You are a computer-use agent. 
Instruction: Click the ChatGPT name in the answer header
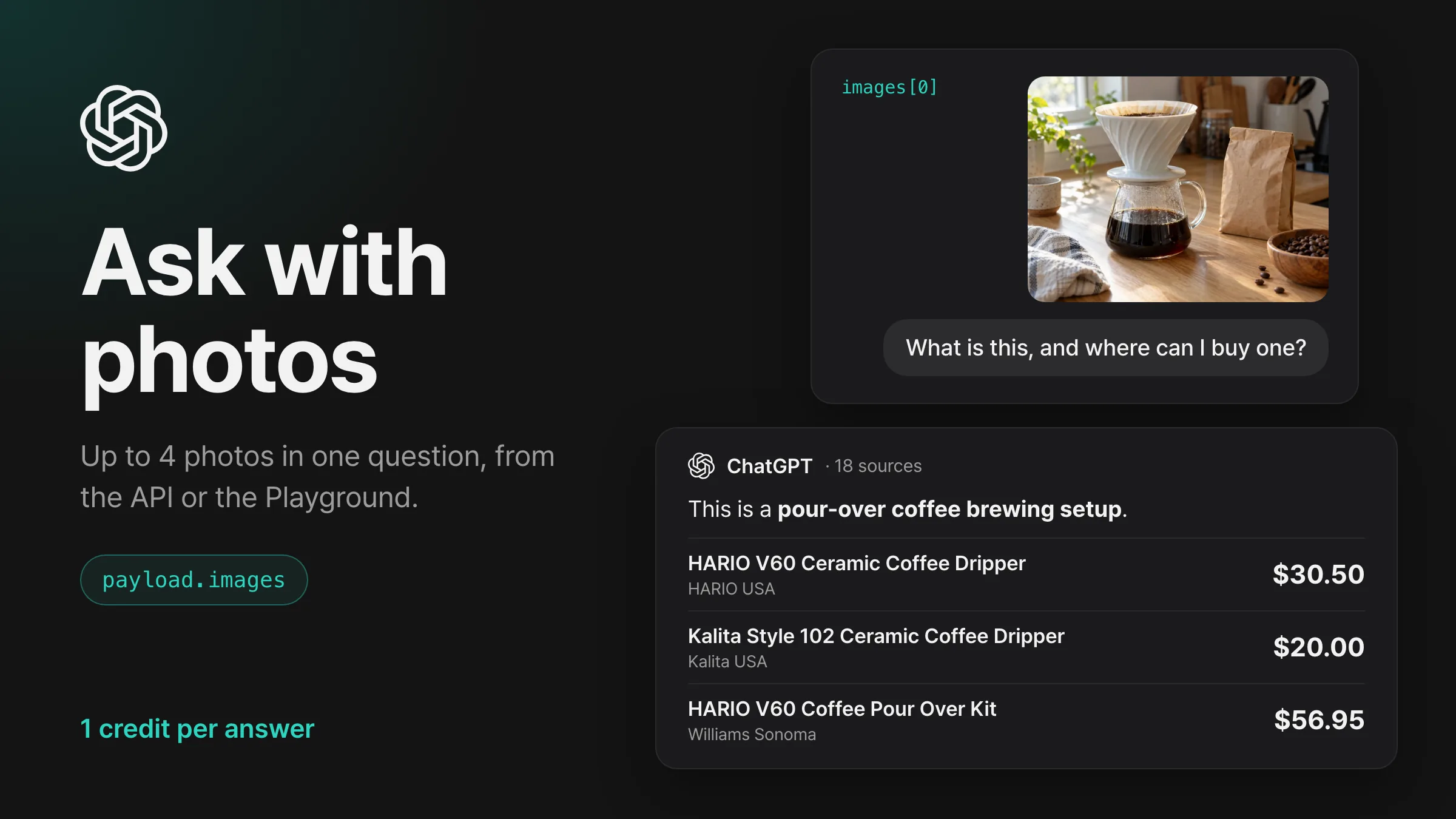click(x=769, y=466)
